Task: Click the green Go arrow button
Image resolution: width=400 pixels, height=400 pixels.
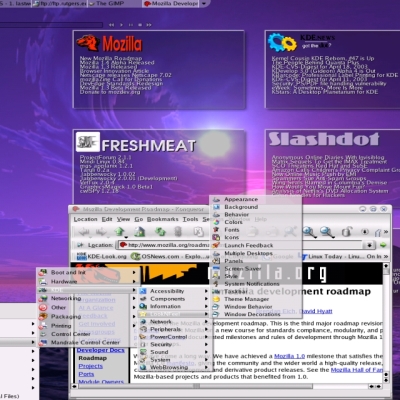Action: pos(383,245)
